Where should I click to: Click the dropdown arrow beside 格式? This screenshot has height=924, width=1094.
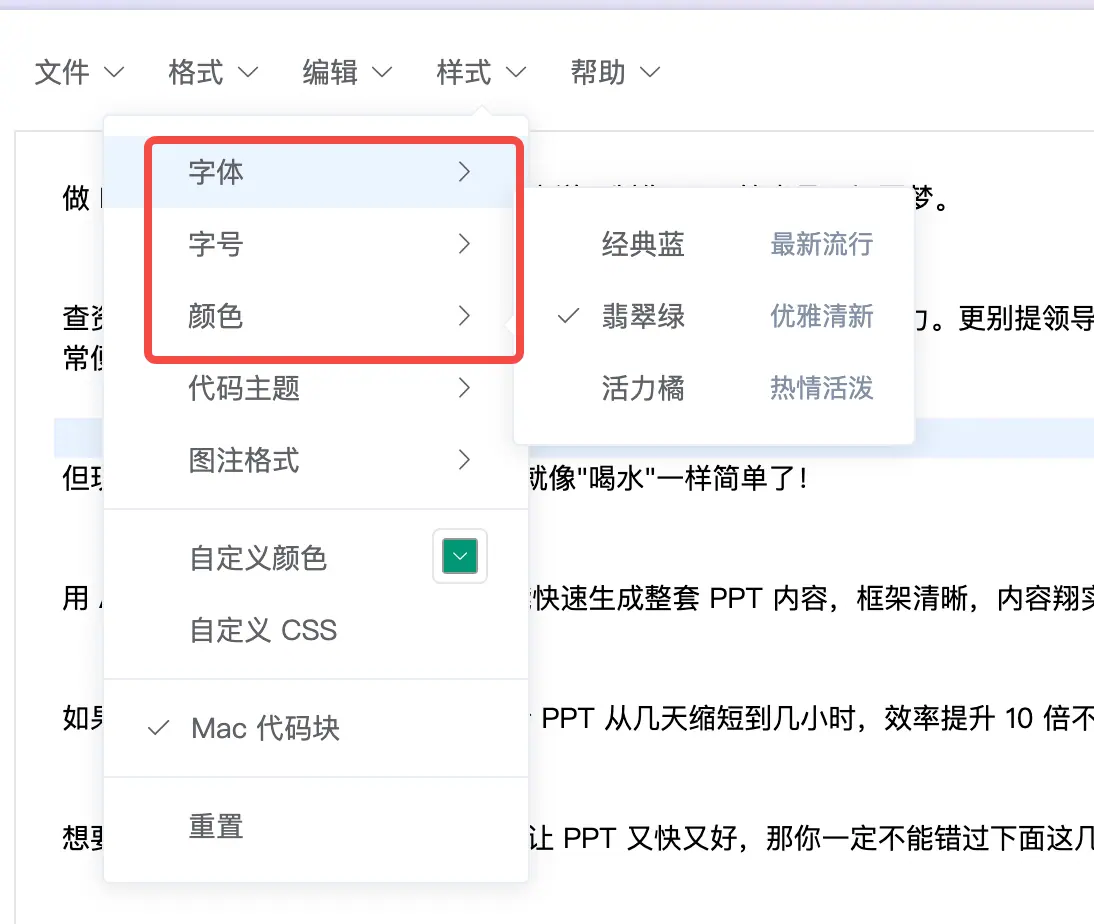click(248, 72)
